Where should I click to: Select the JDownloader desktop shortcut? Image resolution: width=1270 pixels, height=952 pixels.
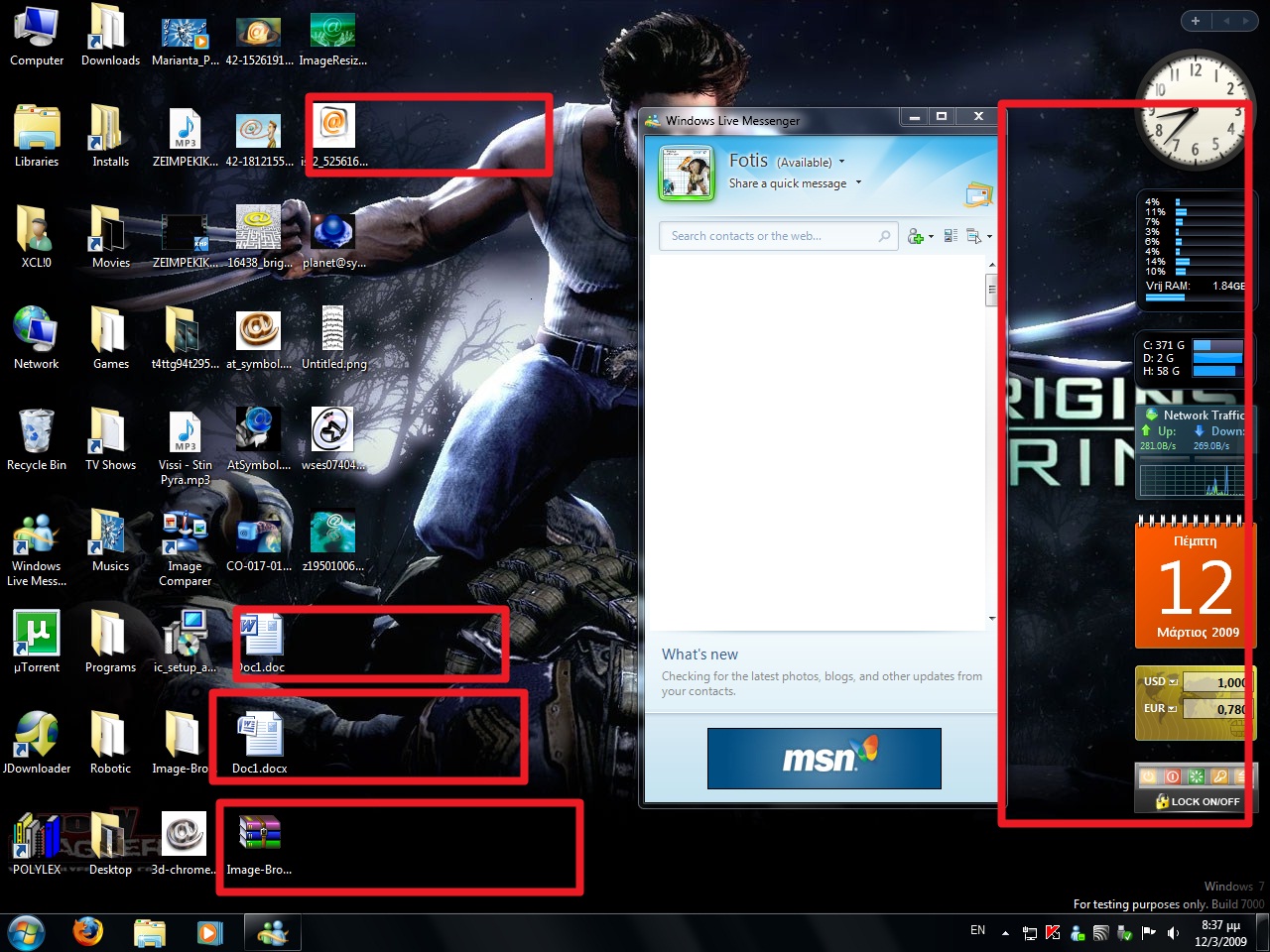point(37,743)
